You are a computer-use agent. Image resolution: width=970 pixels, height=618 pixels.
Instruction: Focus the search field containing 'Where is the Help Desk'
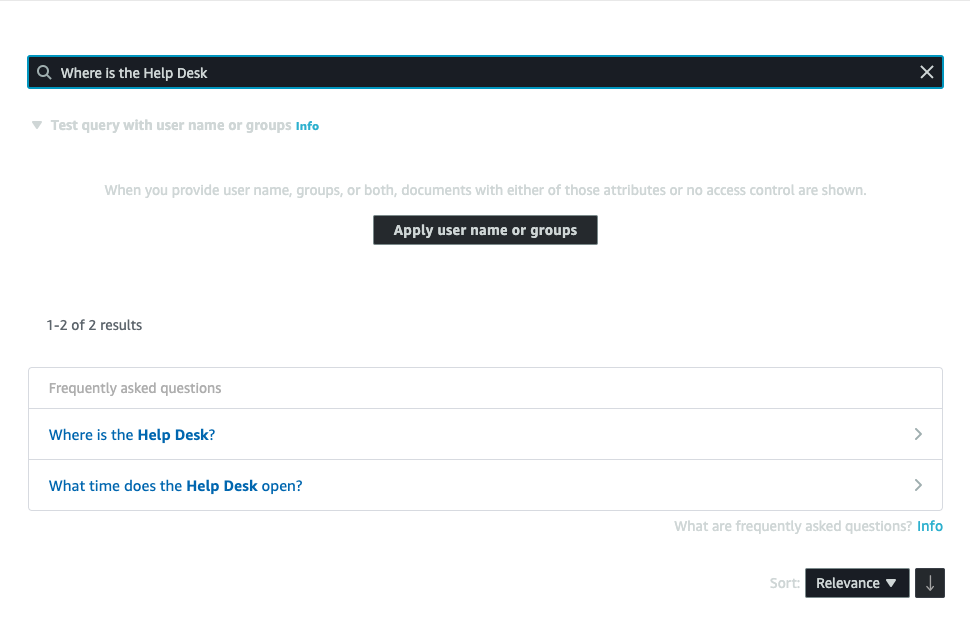(x=480, y=72)
